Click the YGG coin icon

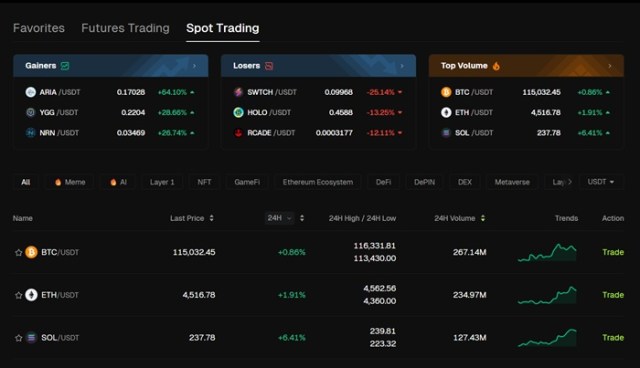pos(31,112)
